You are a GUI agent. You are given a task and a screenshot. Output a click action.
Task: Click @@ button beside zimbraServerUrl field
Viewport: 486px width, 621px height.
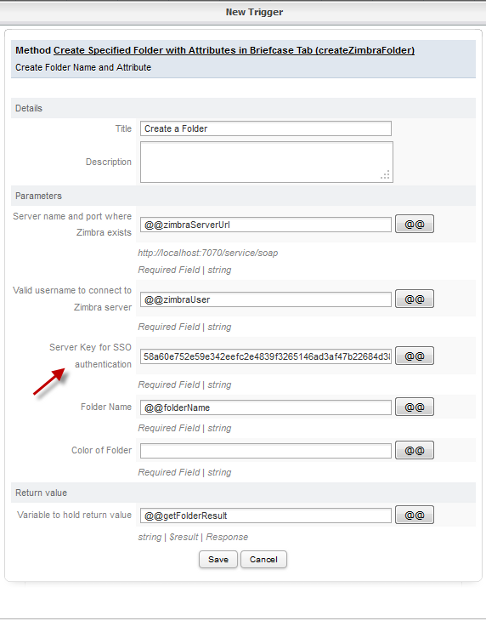[x=414, y=224]
